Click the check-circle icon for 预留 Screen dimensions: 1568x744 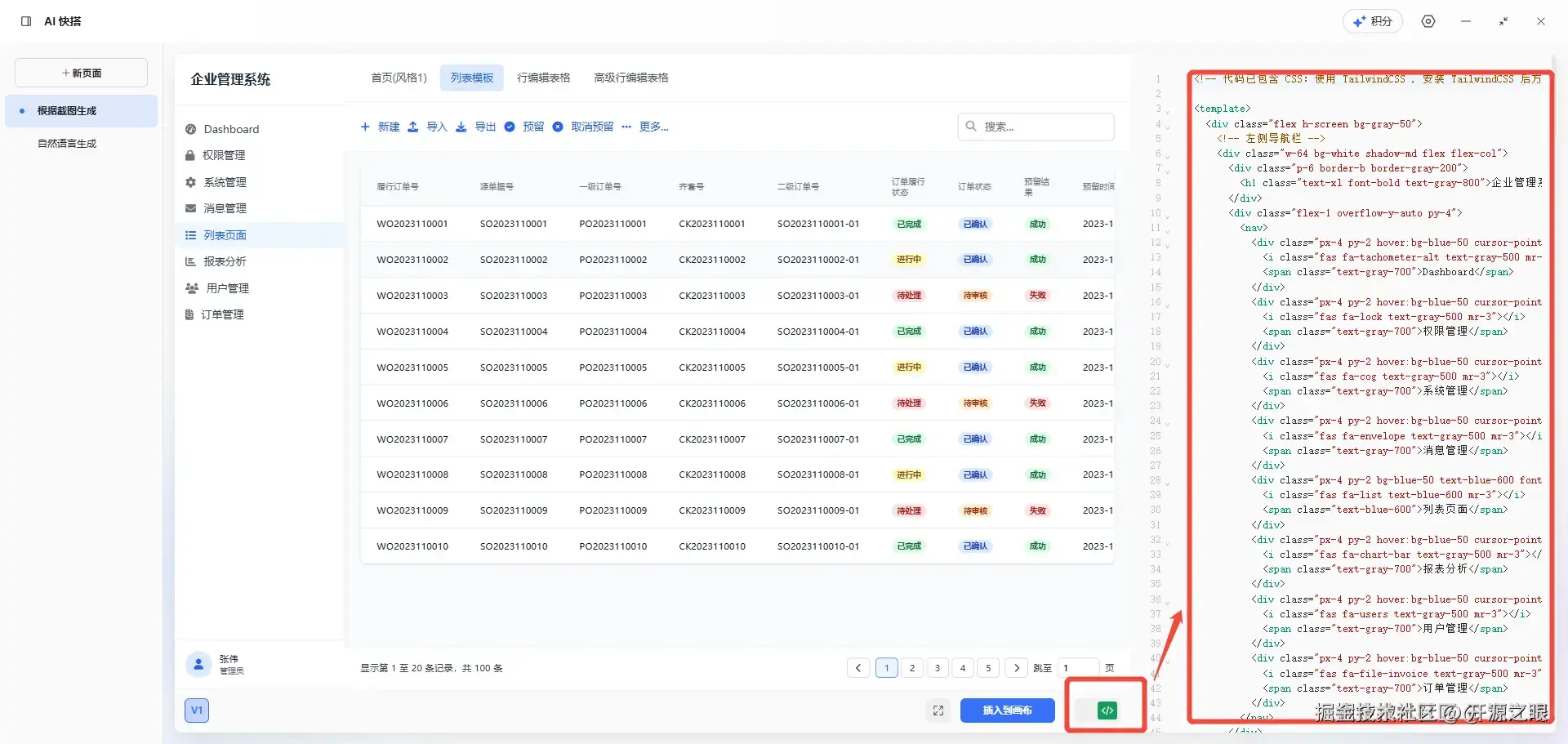510,127
